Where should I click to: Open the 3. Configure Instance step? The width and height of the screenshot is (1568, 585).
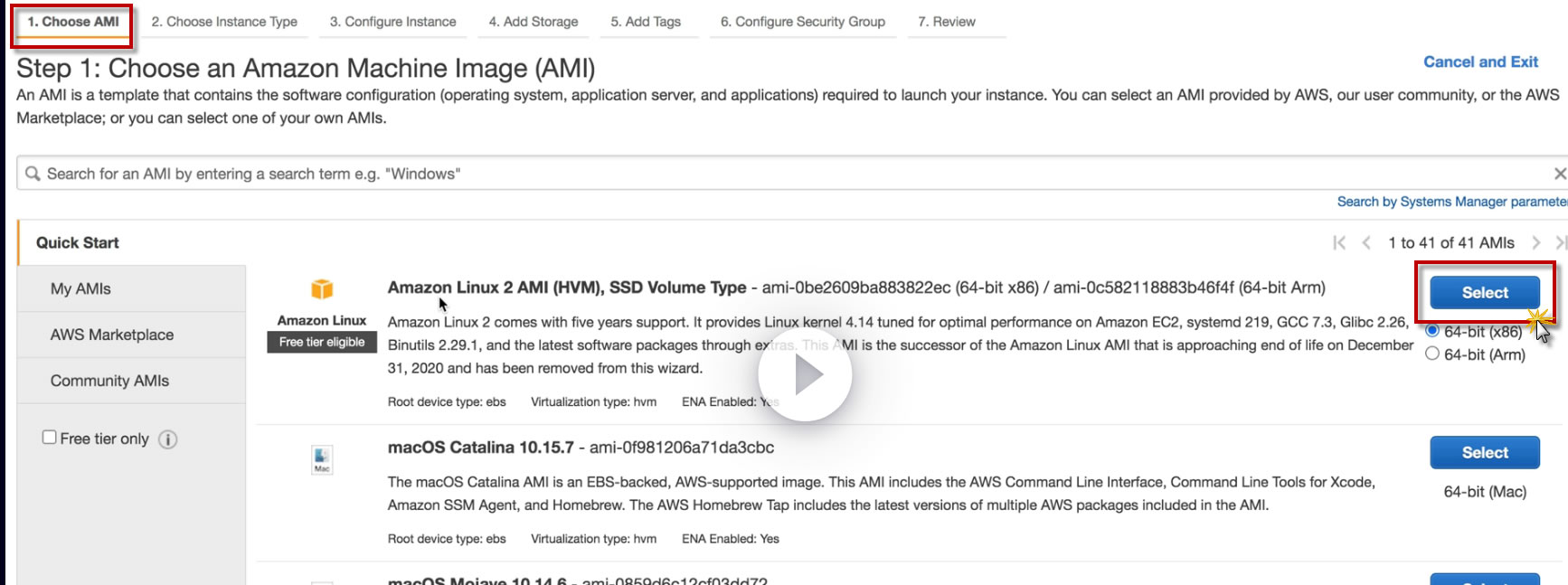392,22
